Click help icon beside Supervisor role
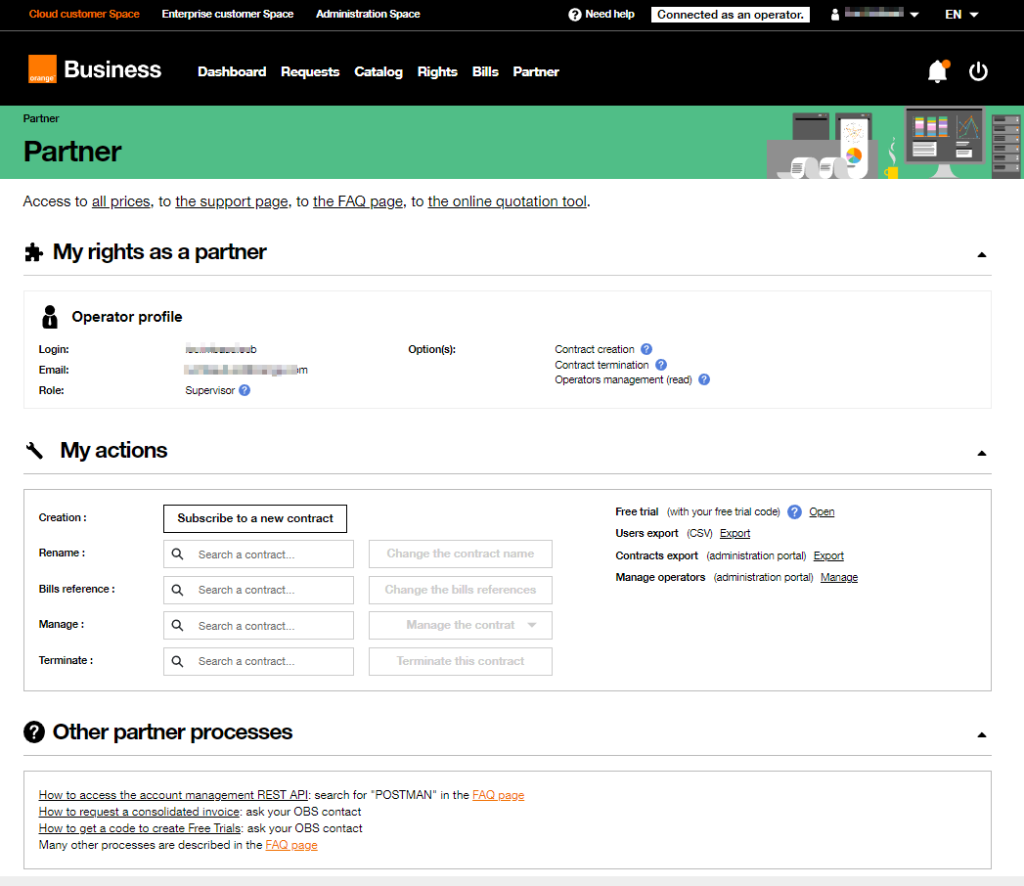The image size is (1024, 886). point(244,390)
